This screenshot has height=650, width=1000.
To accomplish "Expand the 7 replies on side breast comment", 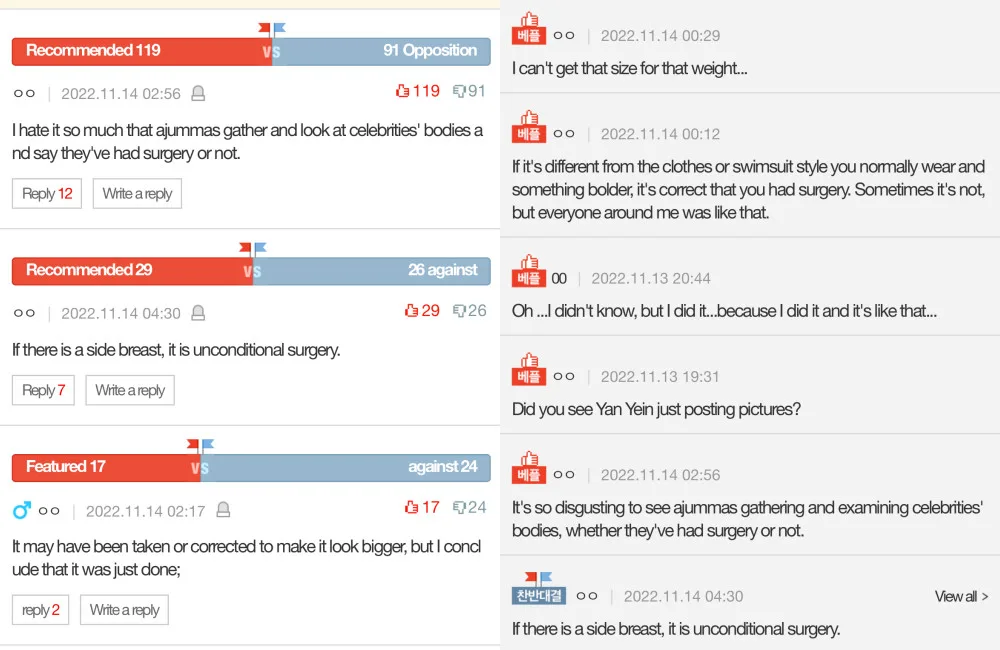I will (x=43, y=390).
